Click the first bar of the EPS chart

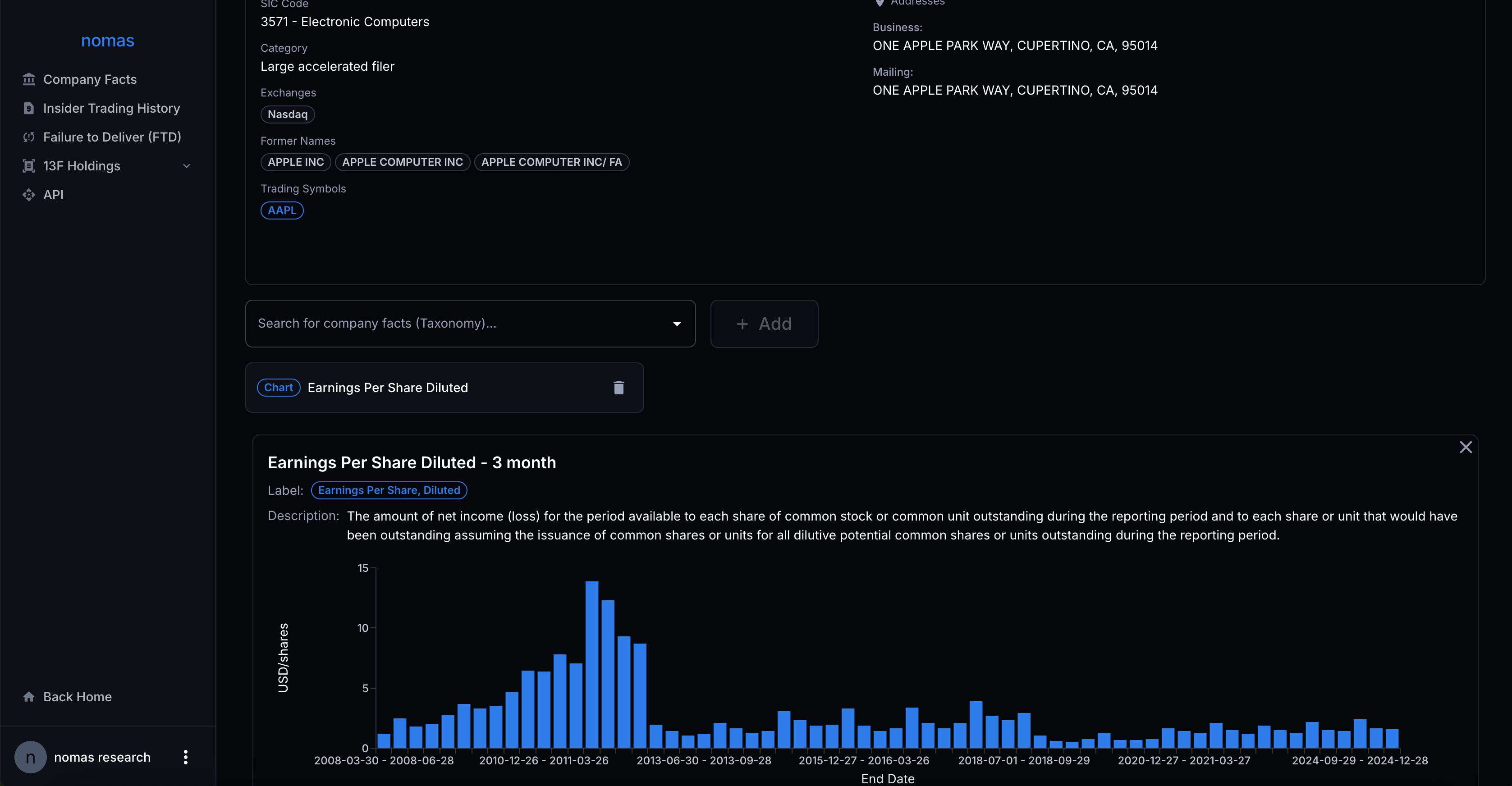[384, 741]
